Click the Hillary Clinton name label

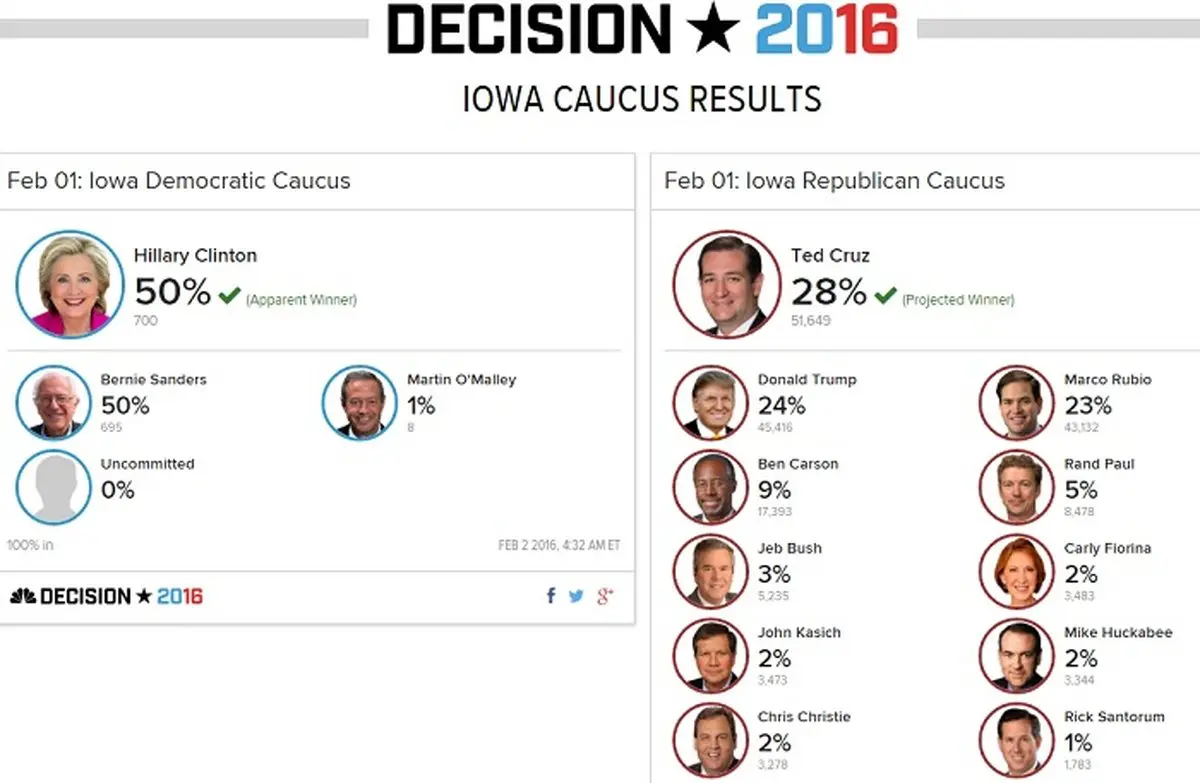(195, 256)
